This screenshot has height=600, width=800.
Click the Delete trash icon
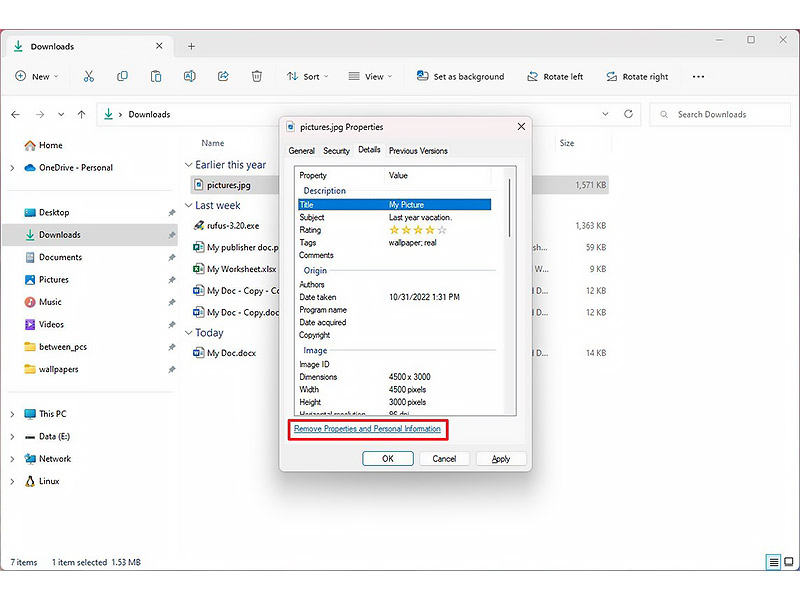click(x=257, y=77)
